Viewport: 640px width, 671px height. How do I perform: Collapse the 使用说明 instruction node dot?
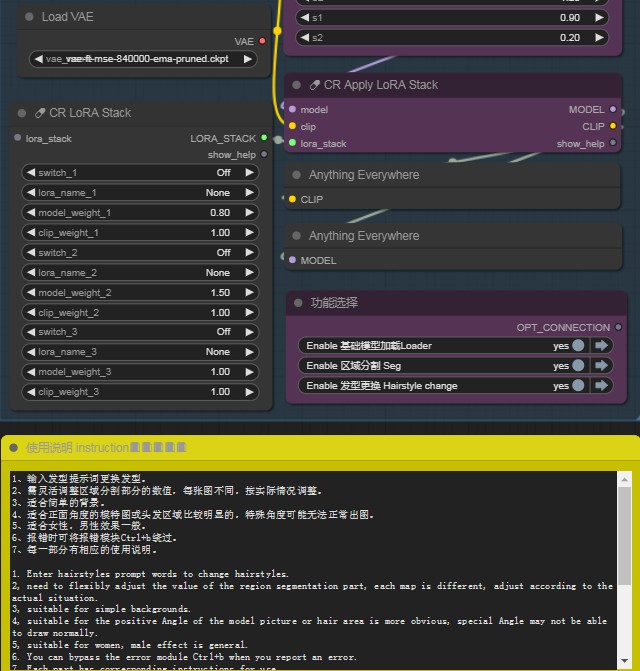click(x=14, y=448)
